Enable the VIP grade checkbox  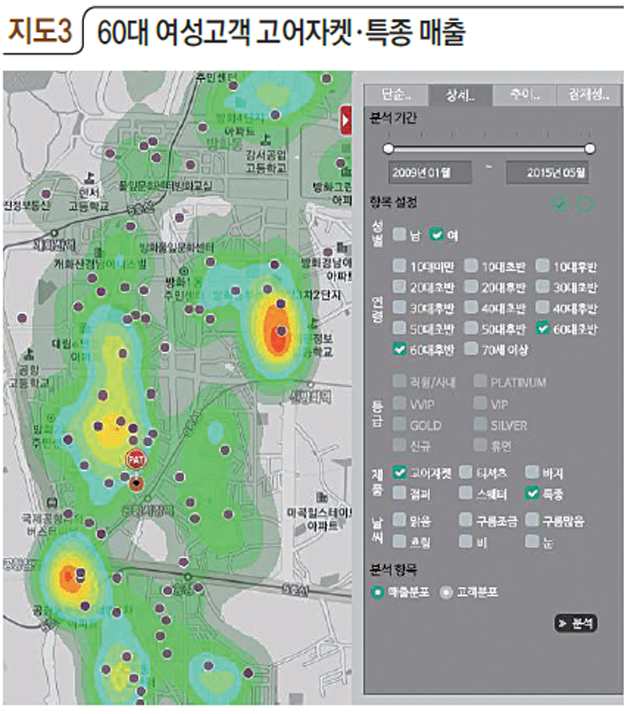click(x=480, y=403)
